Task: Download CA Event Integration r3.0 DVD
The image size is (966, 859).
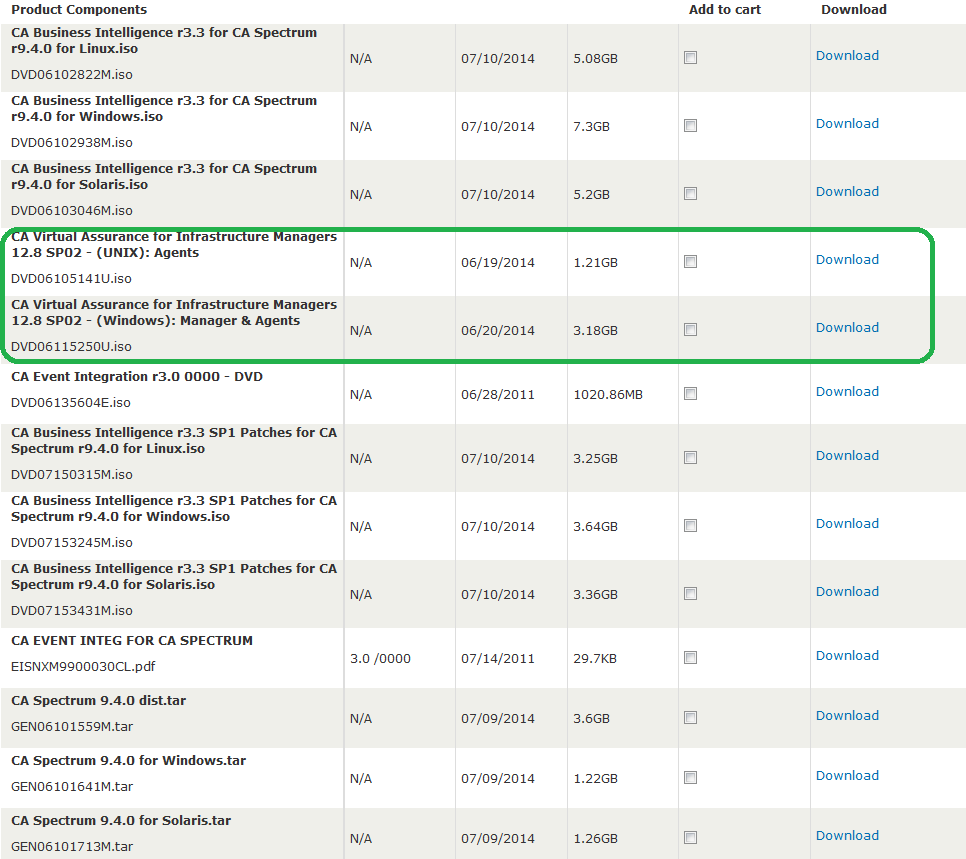Action: tap(847, 392)
